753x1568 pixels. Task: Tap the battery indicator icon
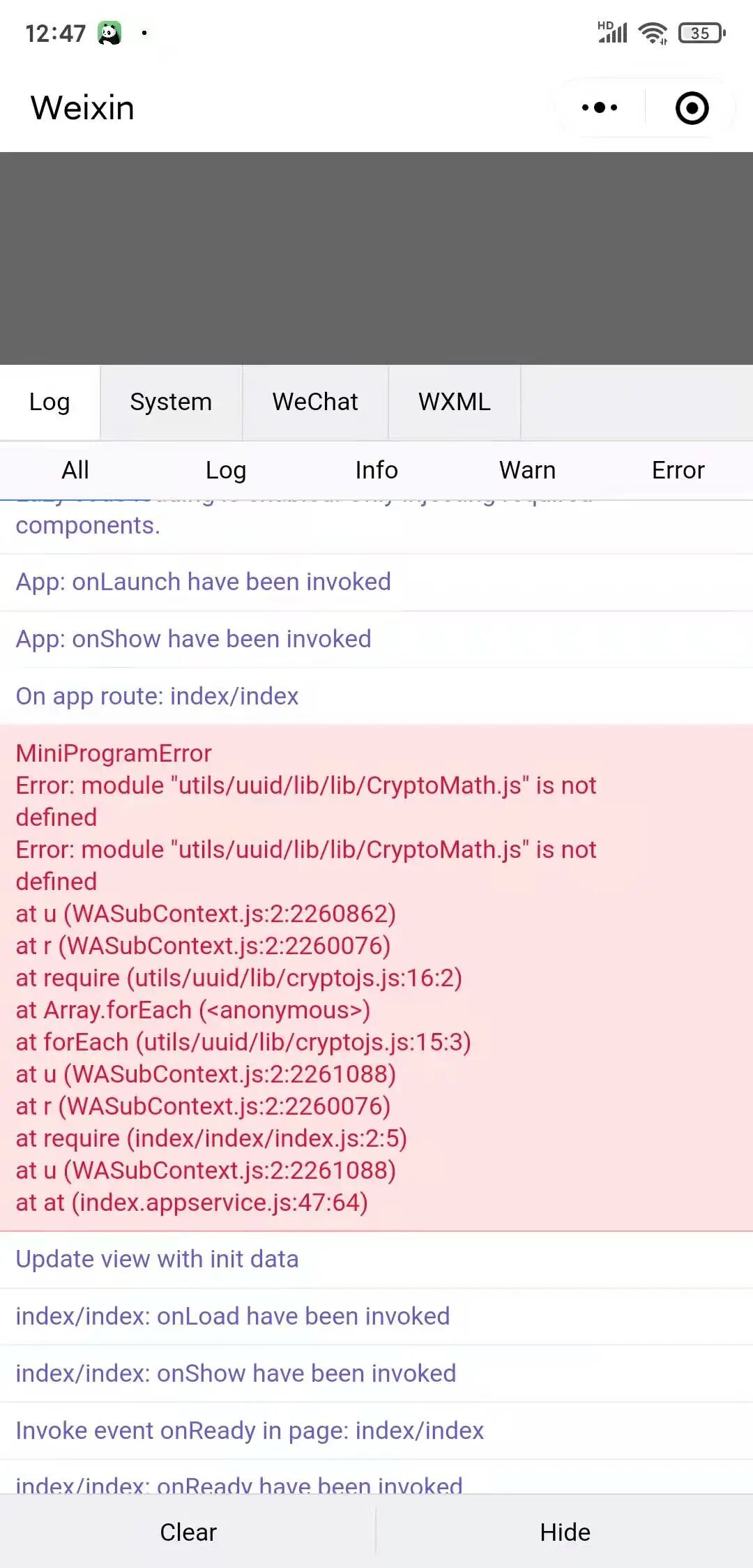coord(702,33)
